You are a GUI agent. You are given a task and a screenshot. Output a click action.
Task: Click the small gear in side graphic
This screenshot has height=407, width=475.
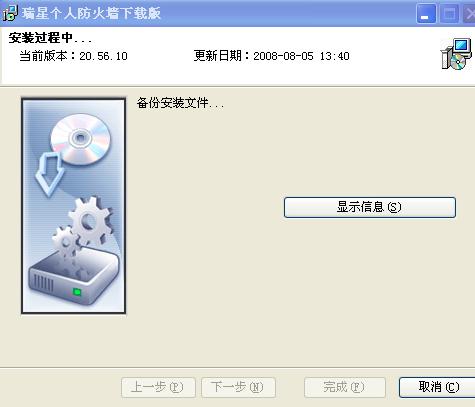pyautogui.click(x=66, y=242)
